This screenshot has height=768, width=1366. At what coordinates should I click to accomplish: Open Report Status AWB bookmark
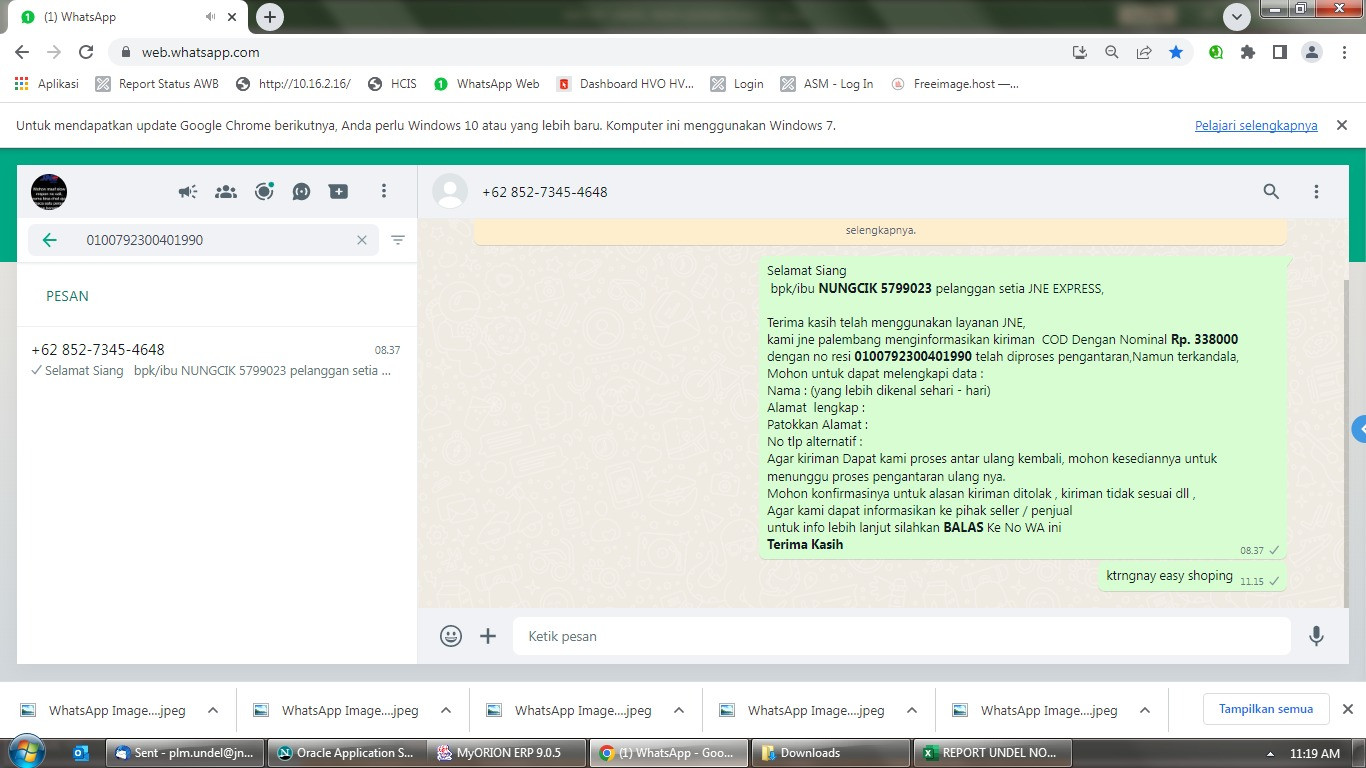pos(157,84)
